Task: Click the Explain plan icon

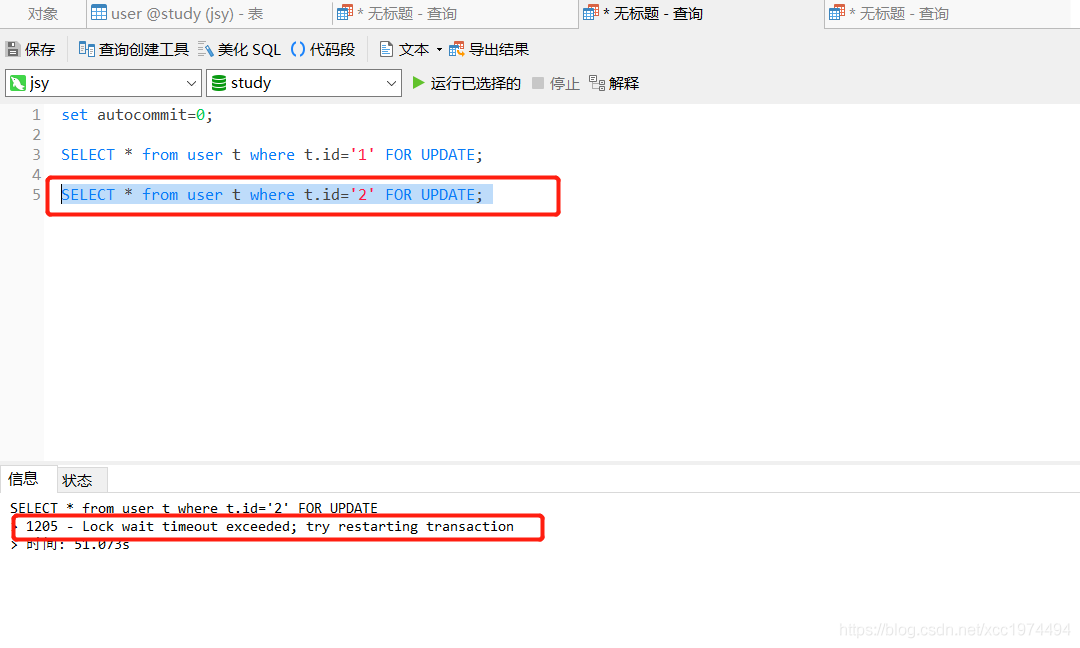Action: coord(596,83)
